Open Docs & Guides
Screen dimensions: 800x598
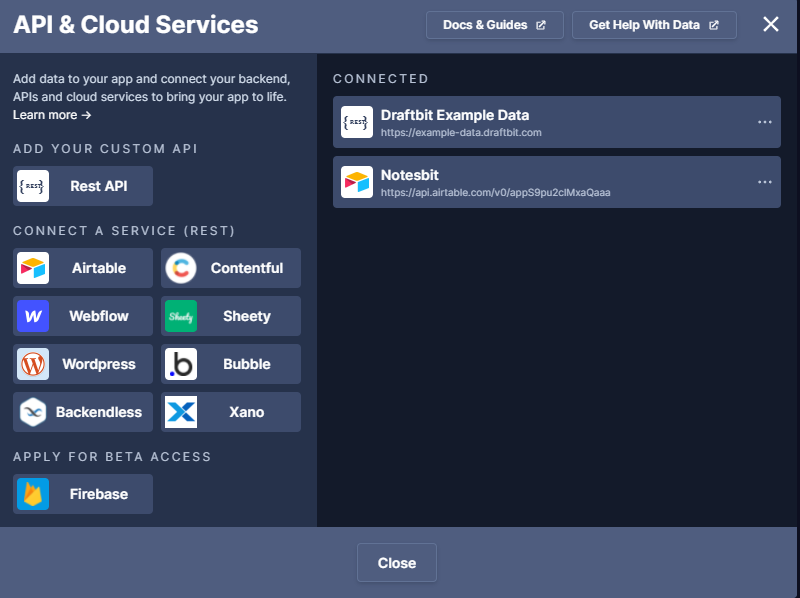(494, 25)
